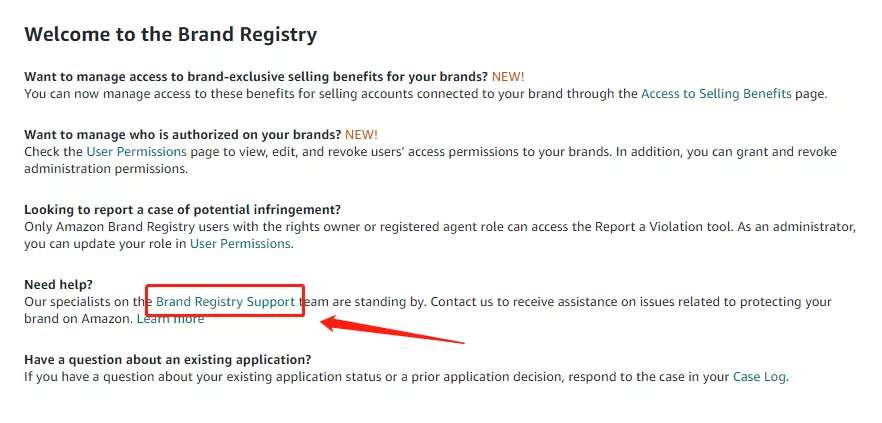
Task: Click the Brand Registry Support link
Action: [x=225, y=302]
